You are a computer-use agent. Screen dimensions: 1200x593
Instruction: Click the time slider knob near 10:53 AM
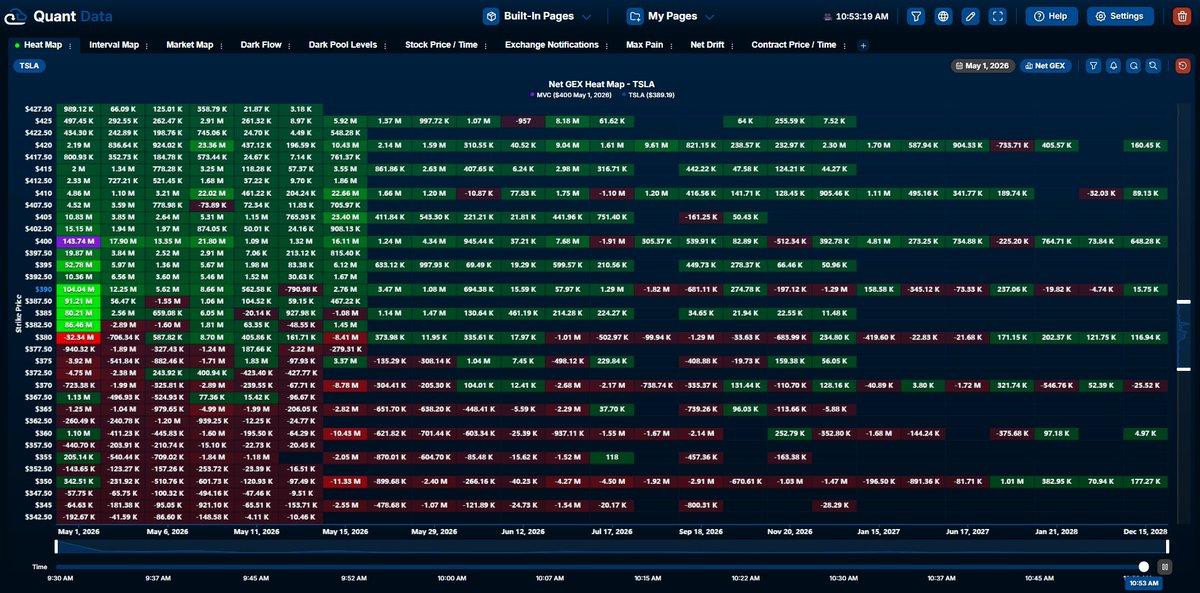(1144, 566)
